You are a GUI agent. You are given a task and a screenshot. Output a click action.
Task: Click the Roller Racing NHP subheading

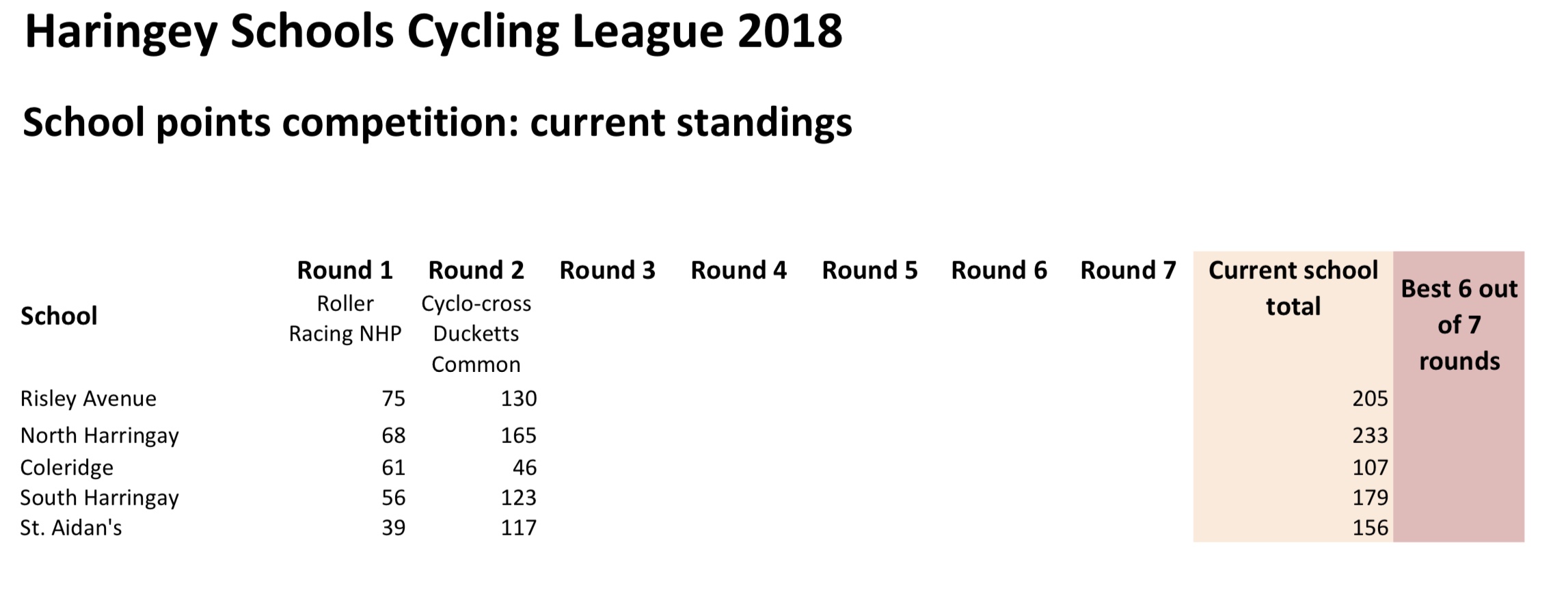click(x=344, y=319)
